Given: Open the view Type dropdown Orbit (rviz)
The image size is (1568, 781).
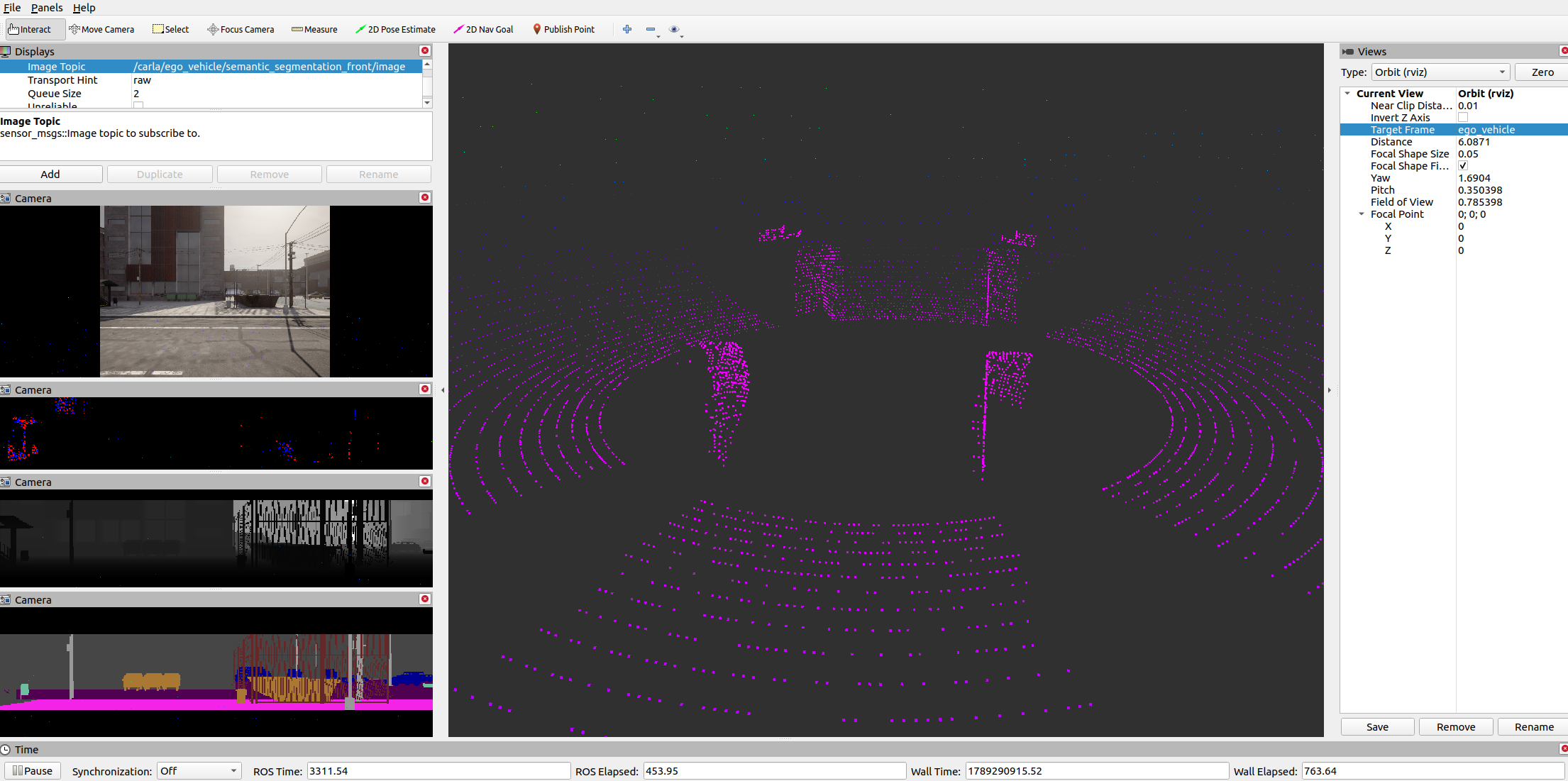Looking at the screenshot, I should pyautogui.click(x=1440, y=72).
